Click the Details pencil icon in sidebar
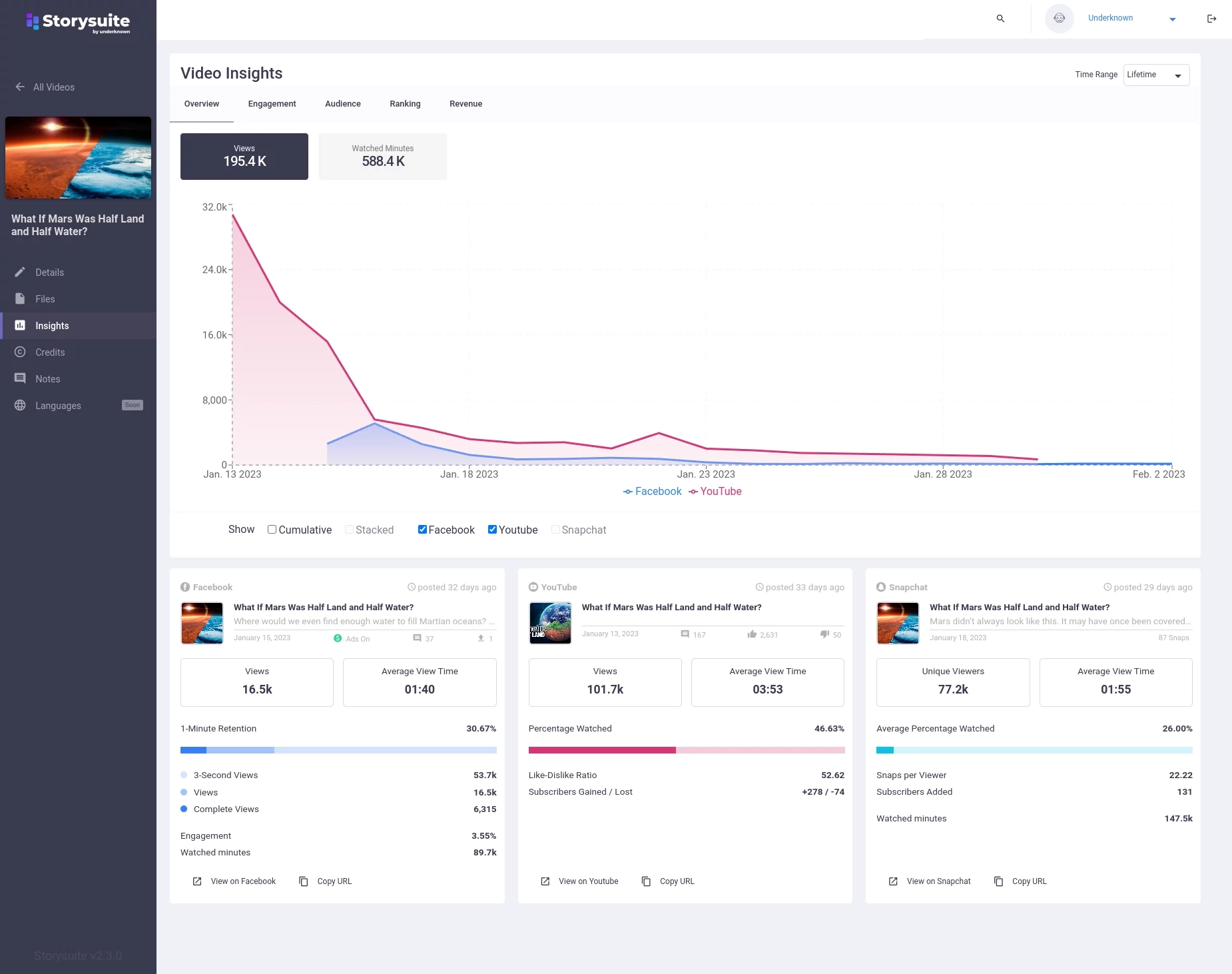This screenshot has height=974, width=1232. 20,272
